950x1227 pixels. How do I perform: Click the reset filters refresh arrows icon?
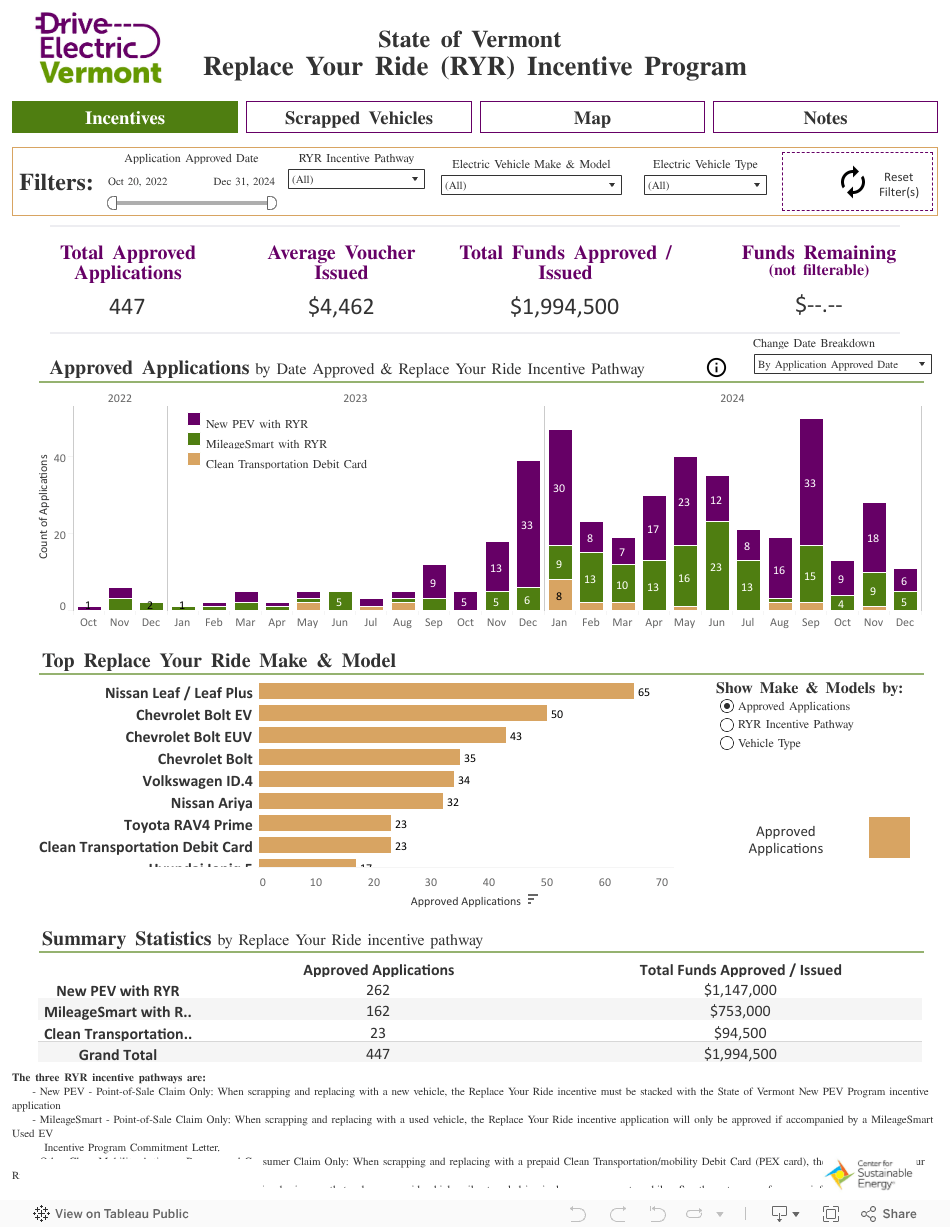[x=853, y=183]
